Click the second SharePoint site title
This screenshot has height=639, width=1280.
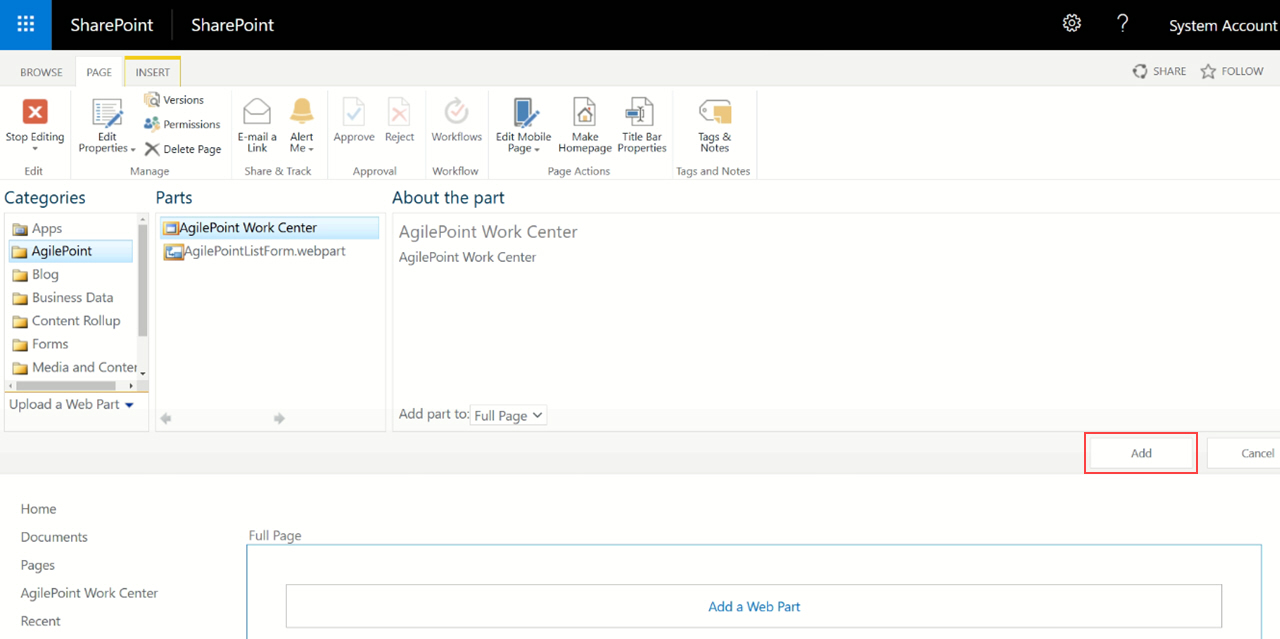[x=232, y=24]
